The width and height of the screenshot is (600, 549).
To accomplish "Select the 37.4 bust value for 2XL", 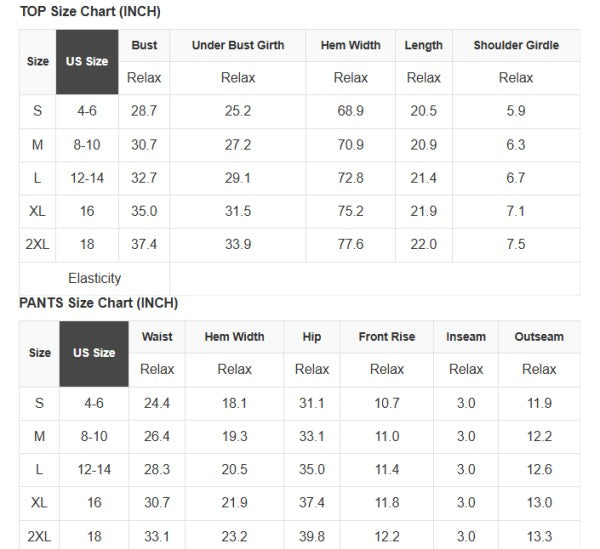I will [144, 245].
